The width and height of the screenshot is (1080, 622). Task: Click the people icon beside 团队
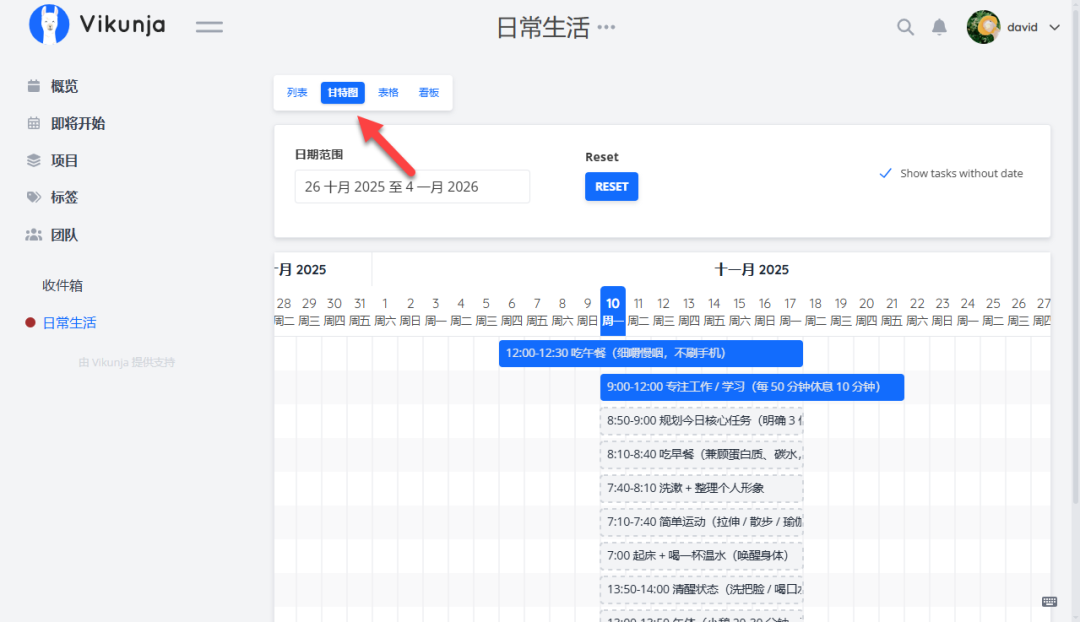(34, 235)
